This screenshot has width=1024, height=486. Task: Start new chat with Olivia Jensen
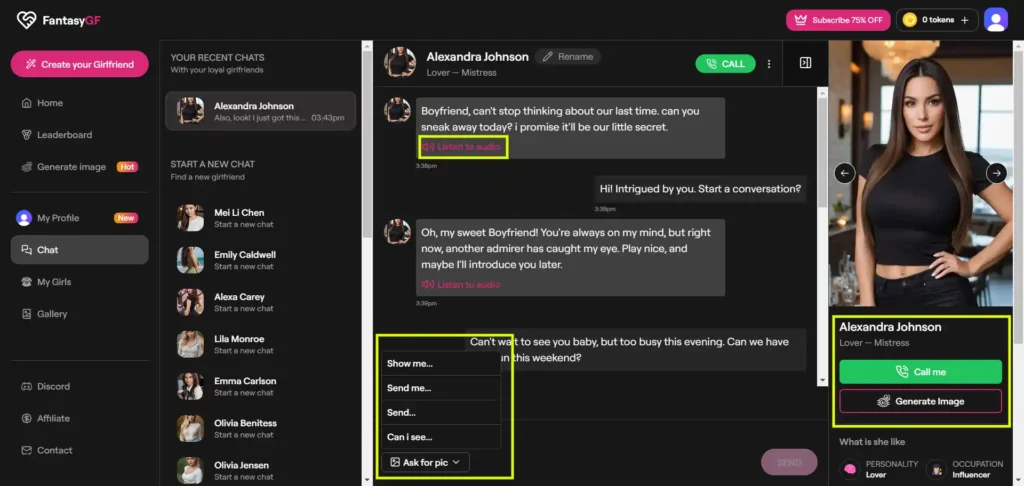(x=260, y=470)
